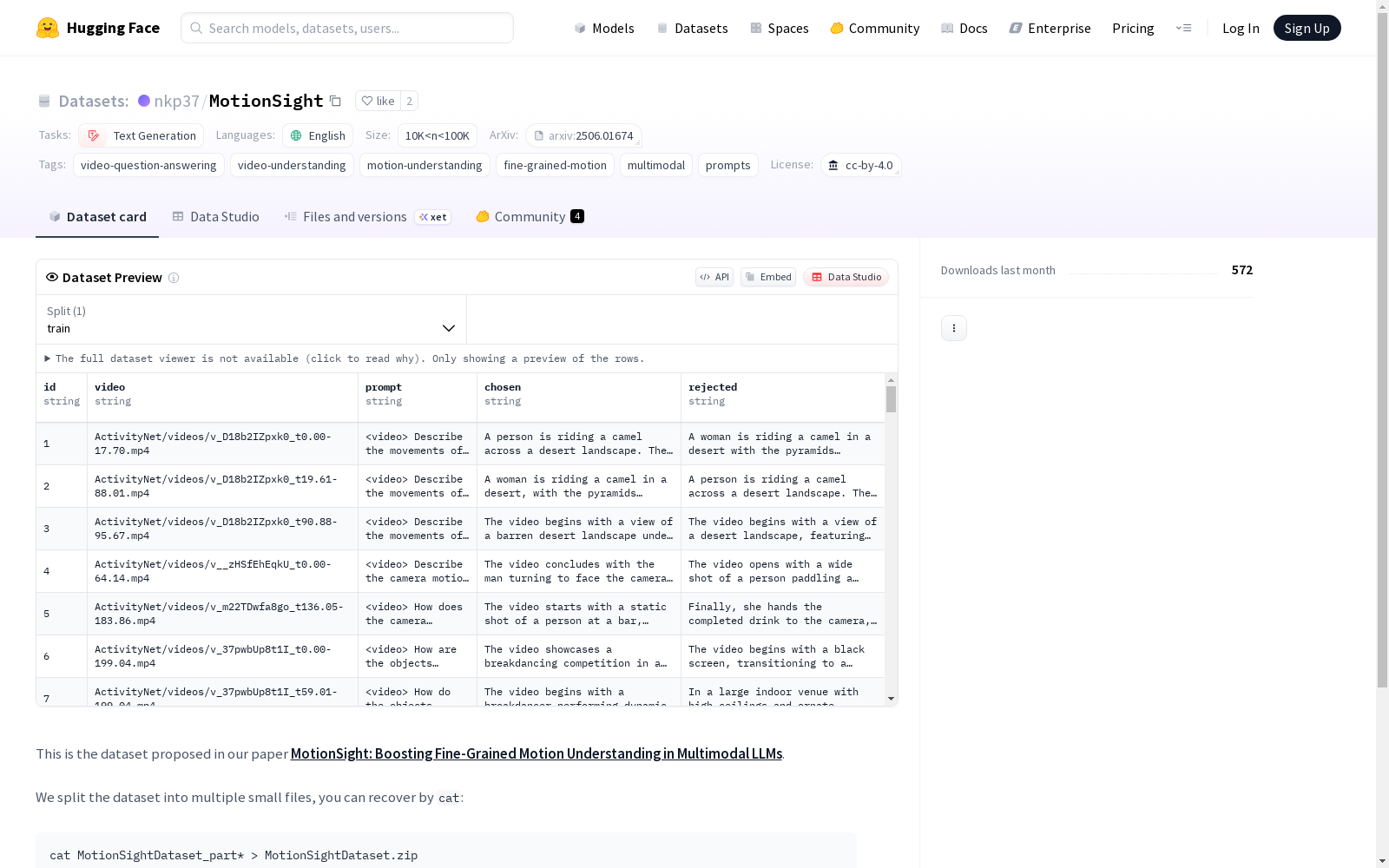Viewport: 1389px width, 868px height.
Task: Select rejected cell 'Finally, she hands the completed drink'
Action: [x=783, y=614]
